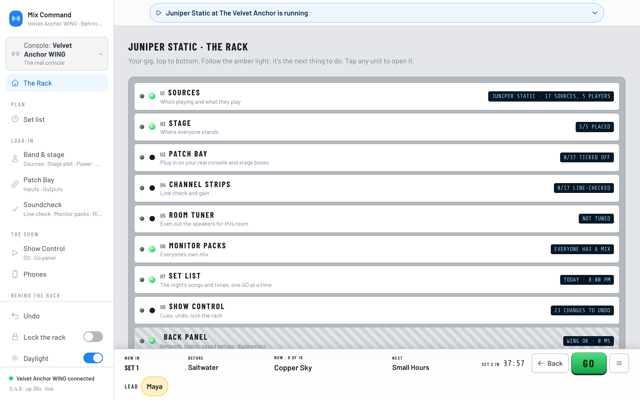
Task: Click the link icon next to Patch Bay
Action: tap(15, 184)
